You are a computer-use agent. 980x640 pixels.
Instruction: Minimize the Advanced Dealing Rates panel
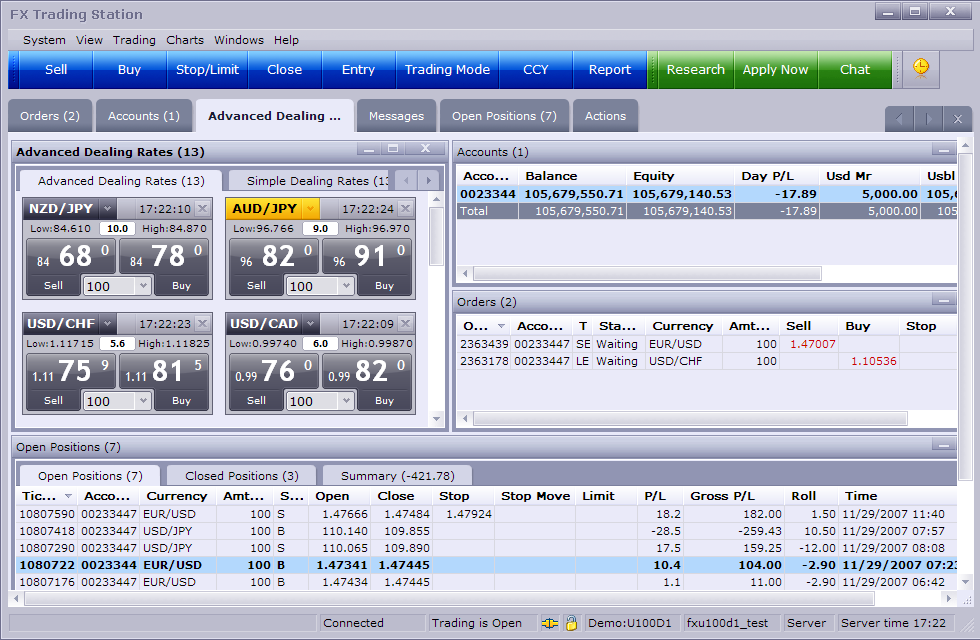point(369,149)
